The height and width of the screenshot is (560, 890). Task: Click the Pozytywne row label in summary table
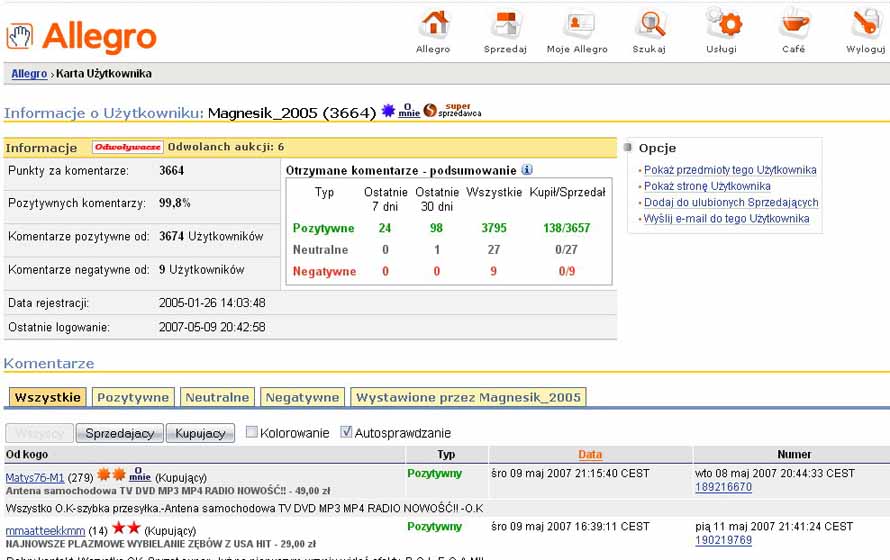pyautogui.click(x=324, y=228)
